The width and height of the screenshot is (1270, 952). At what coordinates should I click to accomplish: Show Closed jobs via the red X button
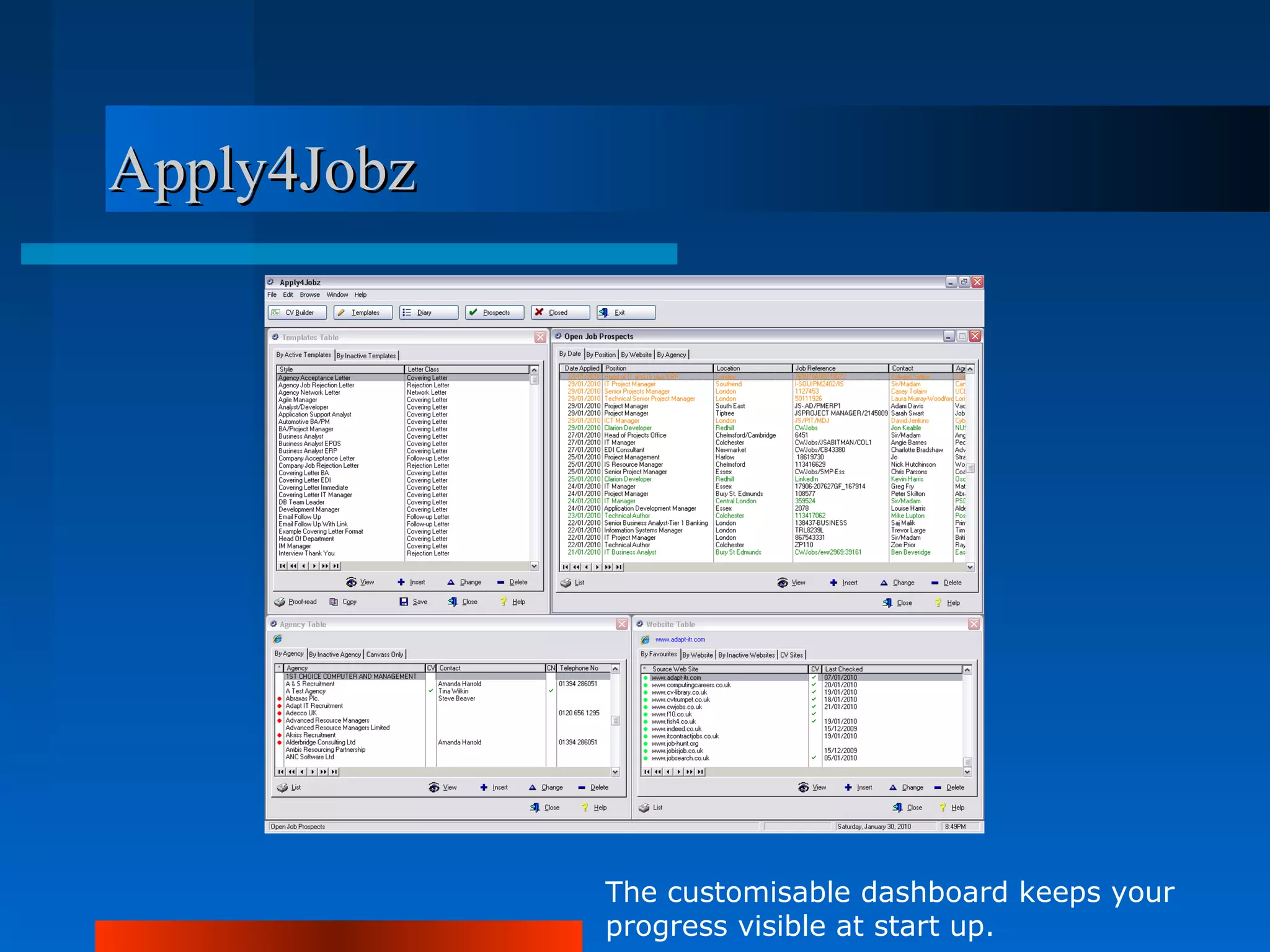(561, 312)
